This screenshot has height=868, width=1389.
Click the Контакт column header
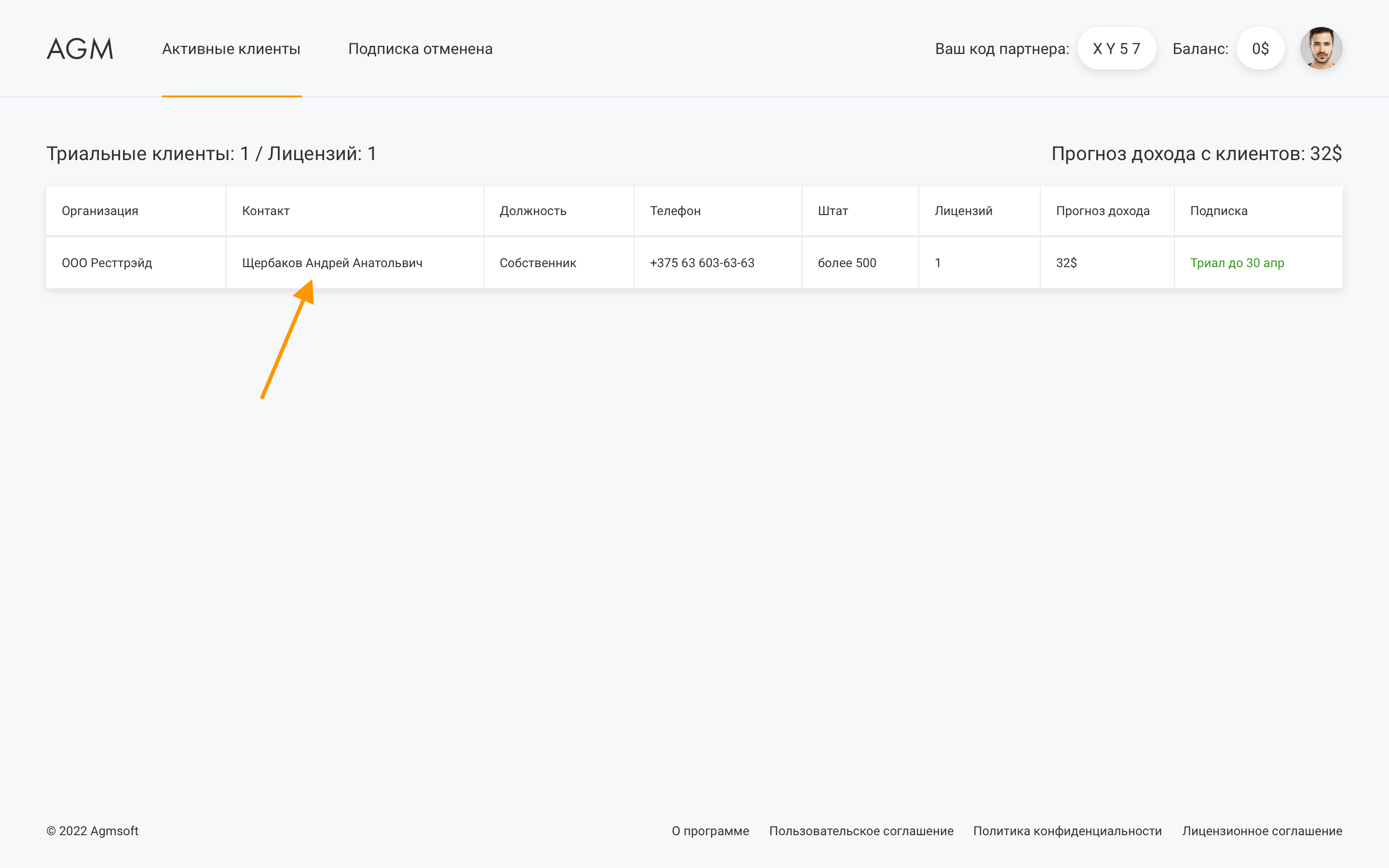[x=266, y=211]
